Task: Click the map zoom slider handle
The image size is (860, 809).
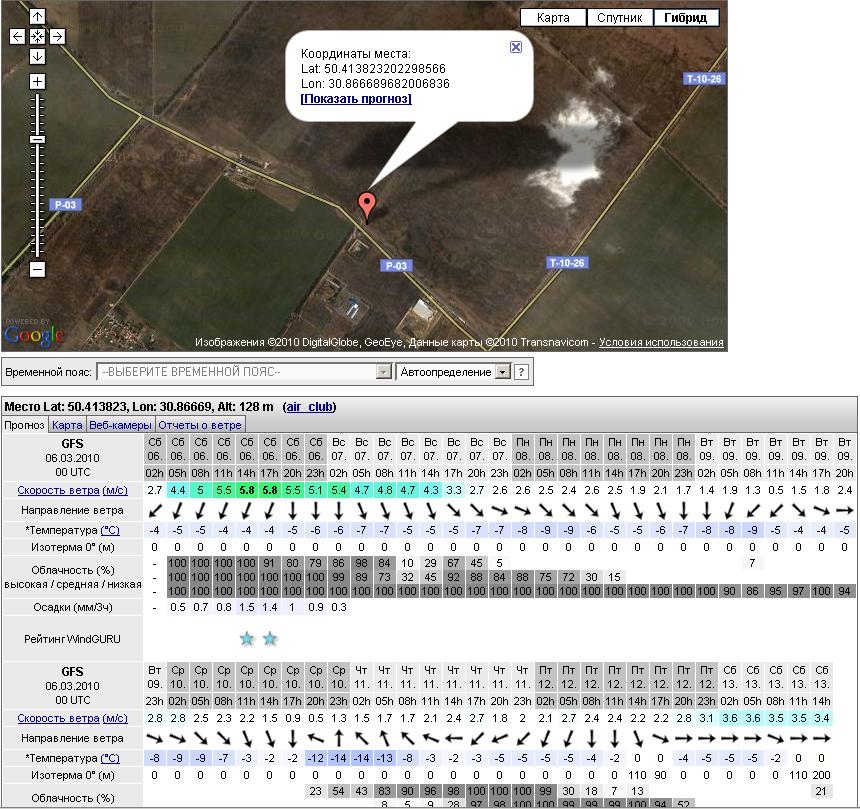Action: [x=37, y=139]
